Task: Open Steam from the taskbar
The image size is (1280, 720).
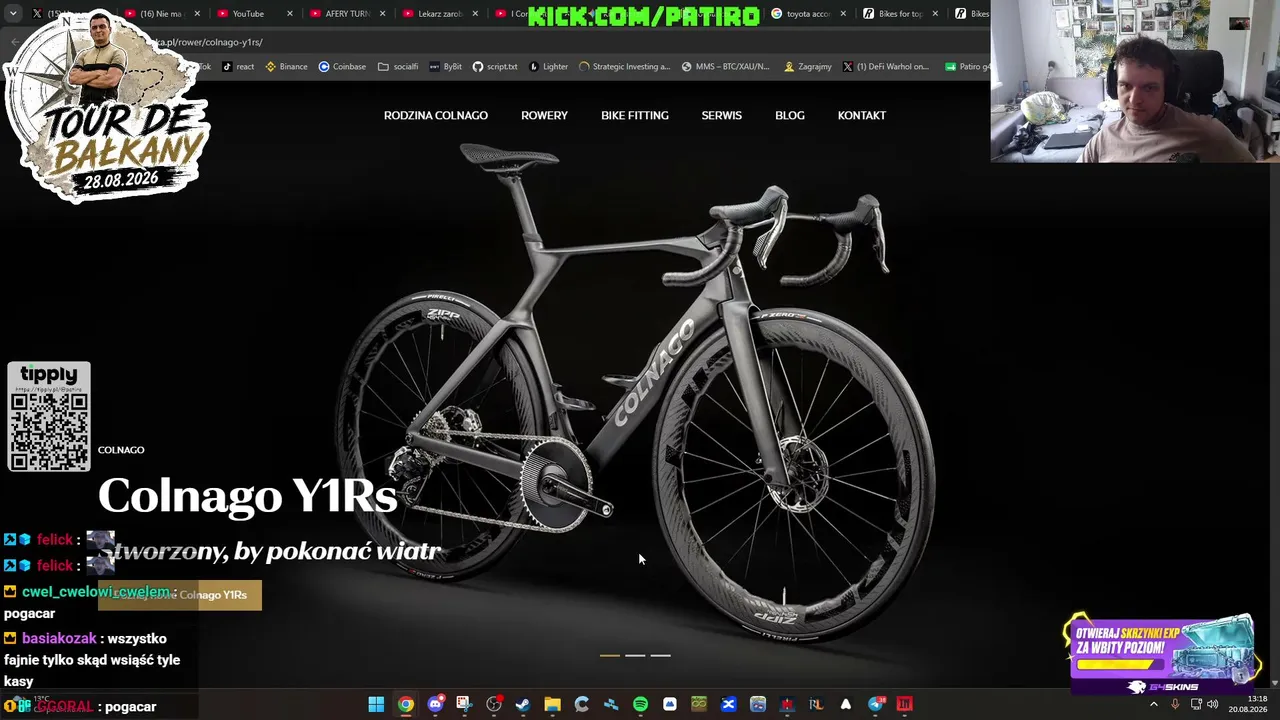Action: (523, 705)
